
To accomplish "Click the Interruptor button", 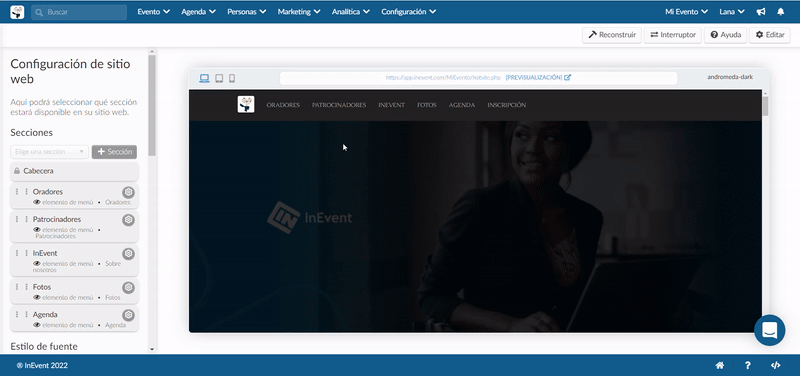I will click(673, 35).
